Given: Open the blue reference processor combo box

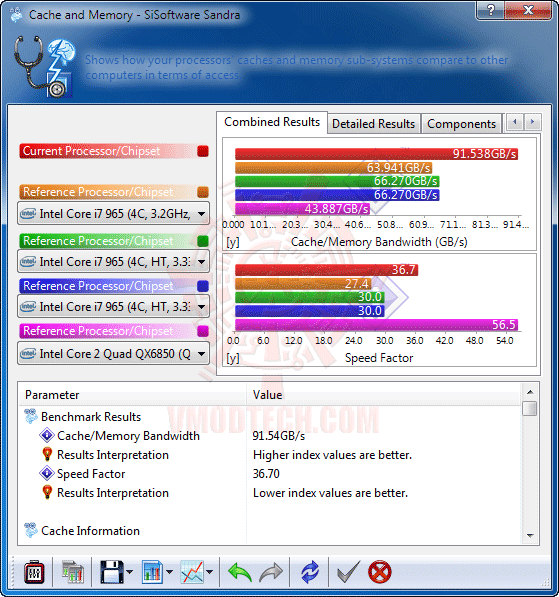Looking at the screenshot, I should point(113,306).
